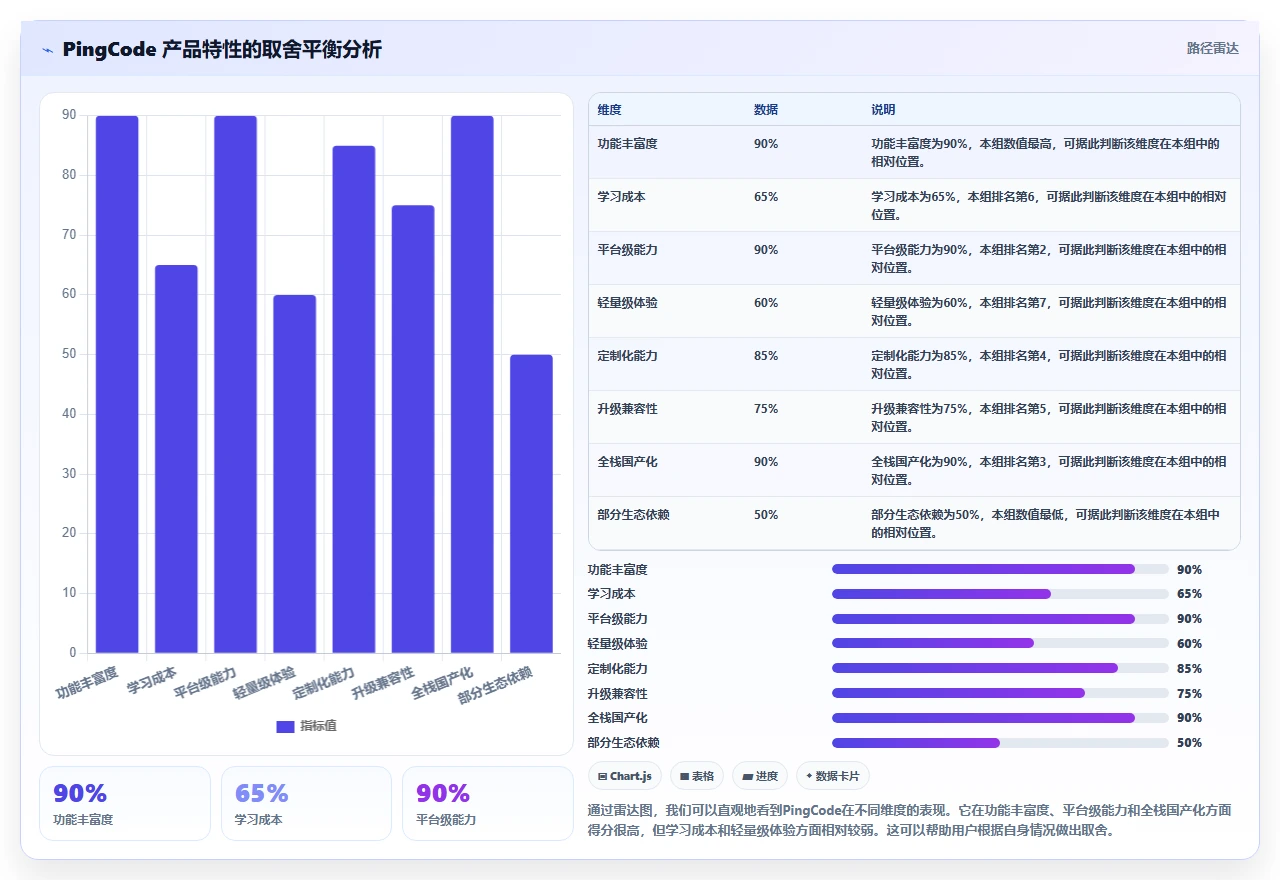
Task: Click the 全栈国产化 bar in the chart
Action: pyautogui.click(x=472, y=384)
